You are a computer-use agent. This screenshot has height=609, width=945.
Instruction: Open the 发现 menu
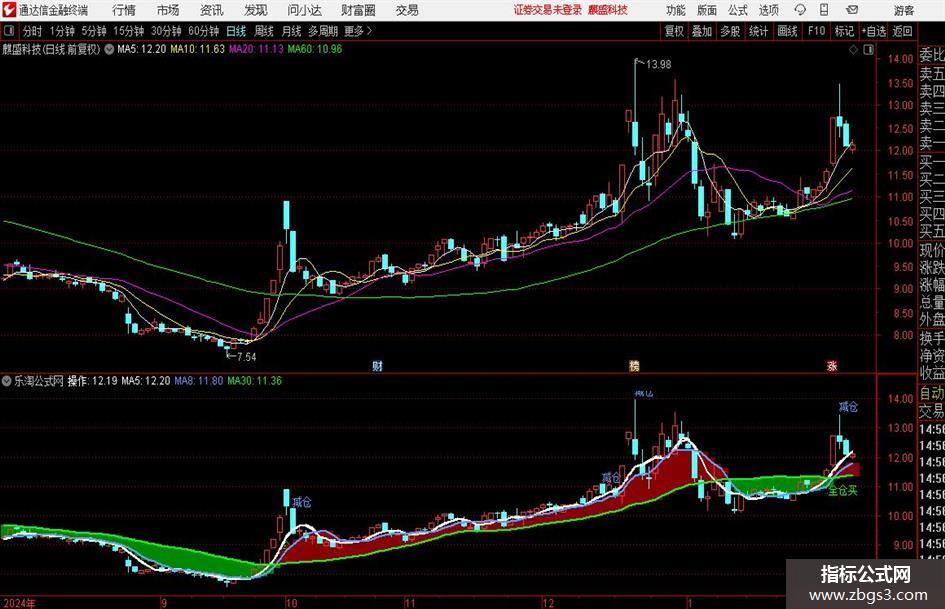click(x=256, y=10)
